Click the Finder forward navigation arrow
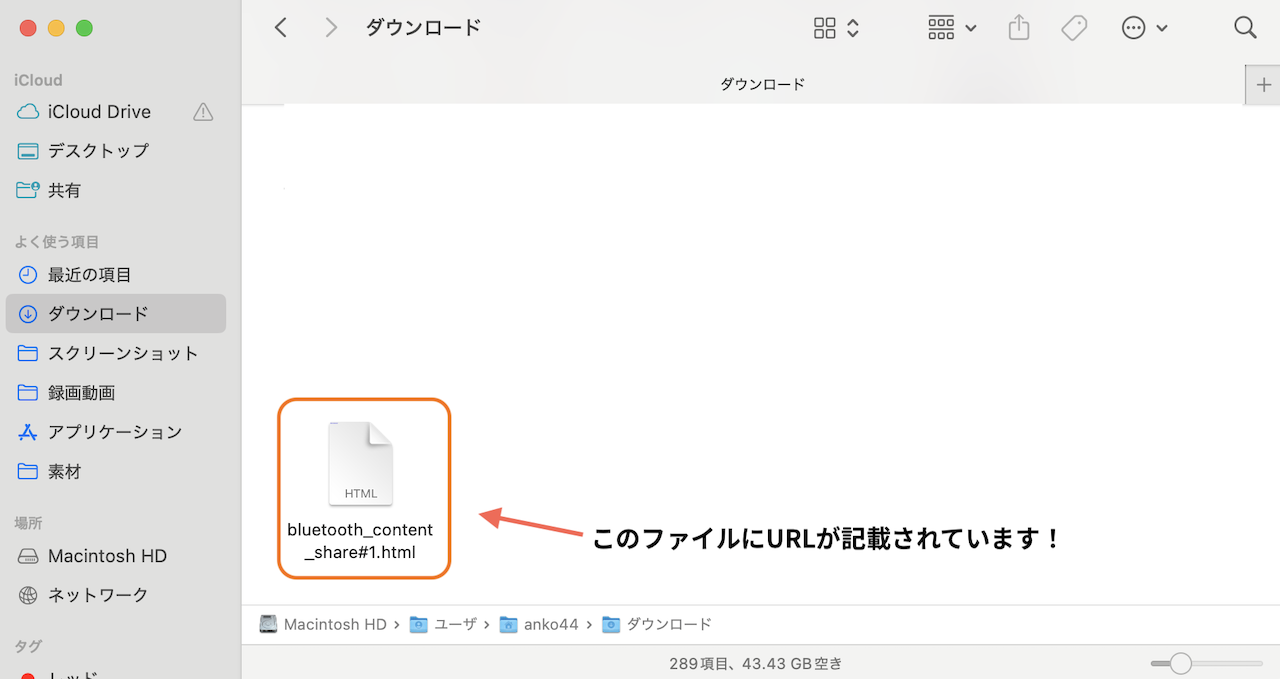1280x679 pixels. [331, 28]
